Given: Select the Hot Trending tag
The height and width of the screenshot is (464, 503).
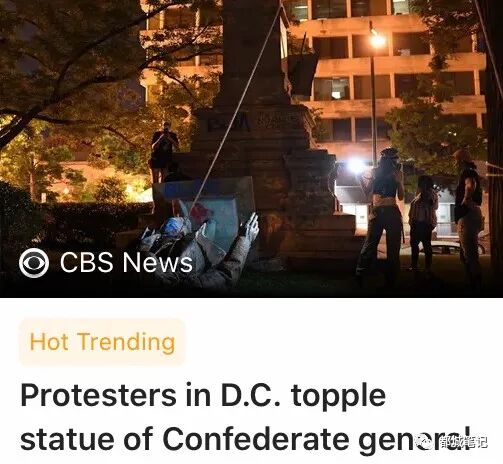Looking at the screenshot, I should 102,342.
